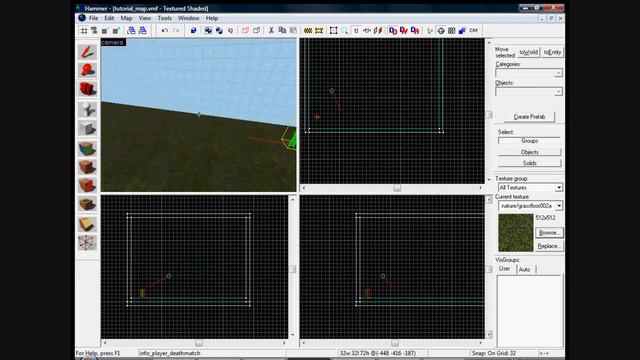Choose Groups selection mode
The width and height of the screenshot is (640, 360).
click(x=529, y=141)
